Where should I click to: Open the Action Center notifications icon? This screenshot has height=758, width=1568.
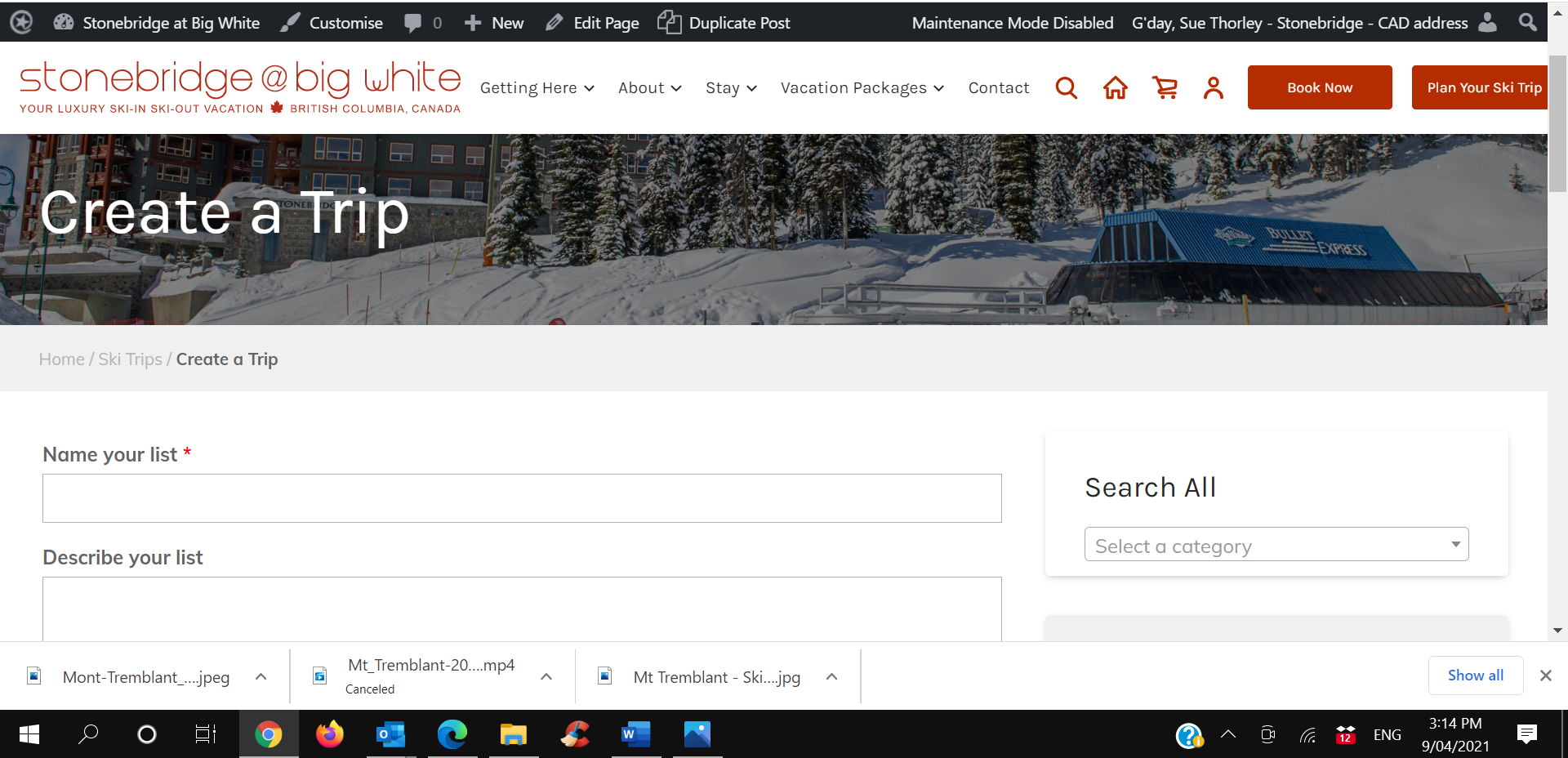[x=1526, y=734]
